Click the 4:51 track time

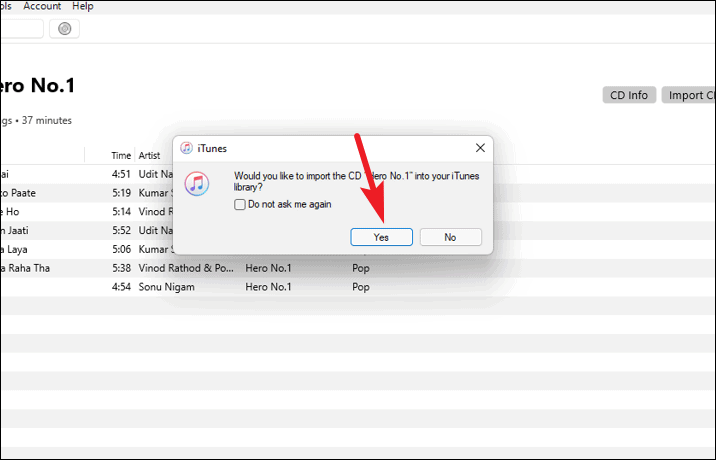pos(121,174)
